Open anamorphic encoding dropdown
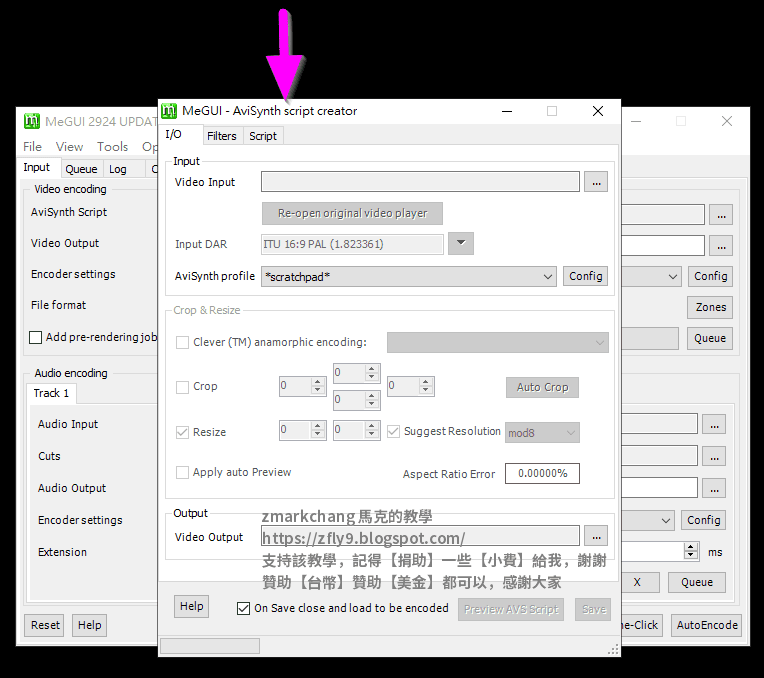Viewport: 764px width, 678px height. pos(497,342)
